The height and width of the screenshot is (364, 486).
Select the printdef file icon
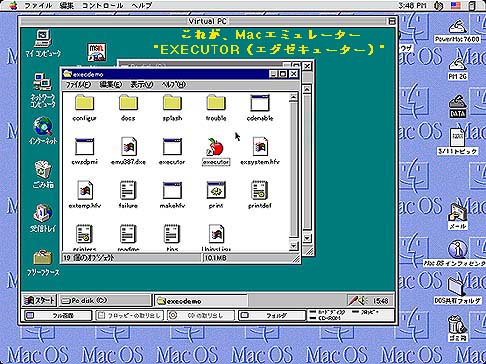pyautogui.click(x=259, y=190)
